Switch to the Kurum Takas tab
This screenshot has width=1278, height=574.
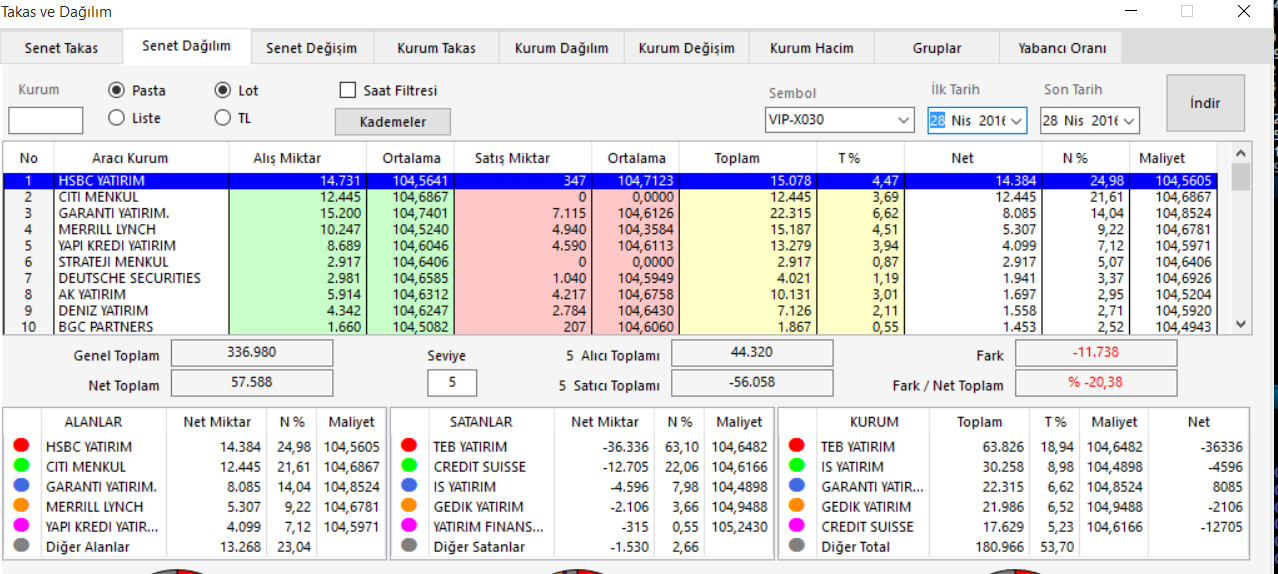click(x=436, y=48)
